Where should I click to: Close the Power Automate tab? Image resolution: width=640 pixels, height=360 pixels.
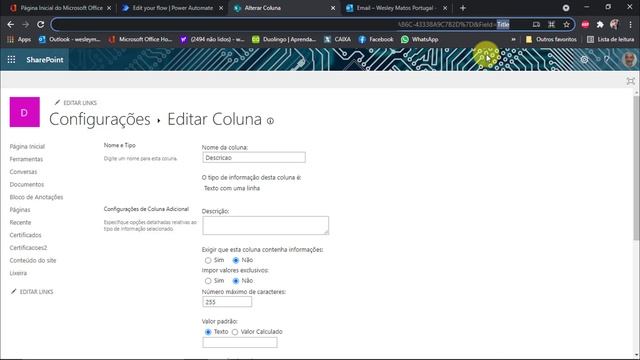click(x=221, y=8)
